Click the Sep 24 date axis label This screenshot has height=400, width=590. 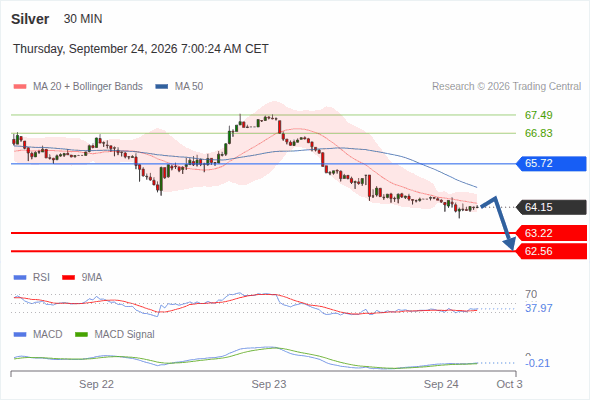[x=441, y=385]
